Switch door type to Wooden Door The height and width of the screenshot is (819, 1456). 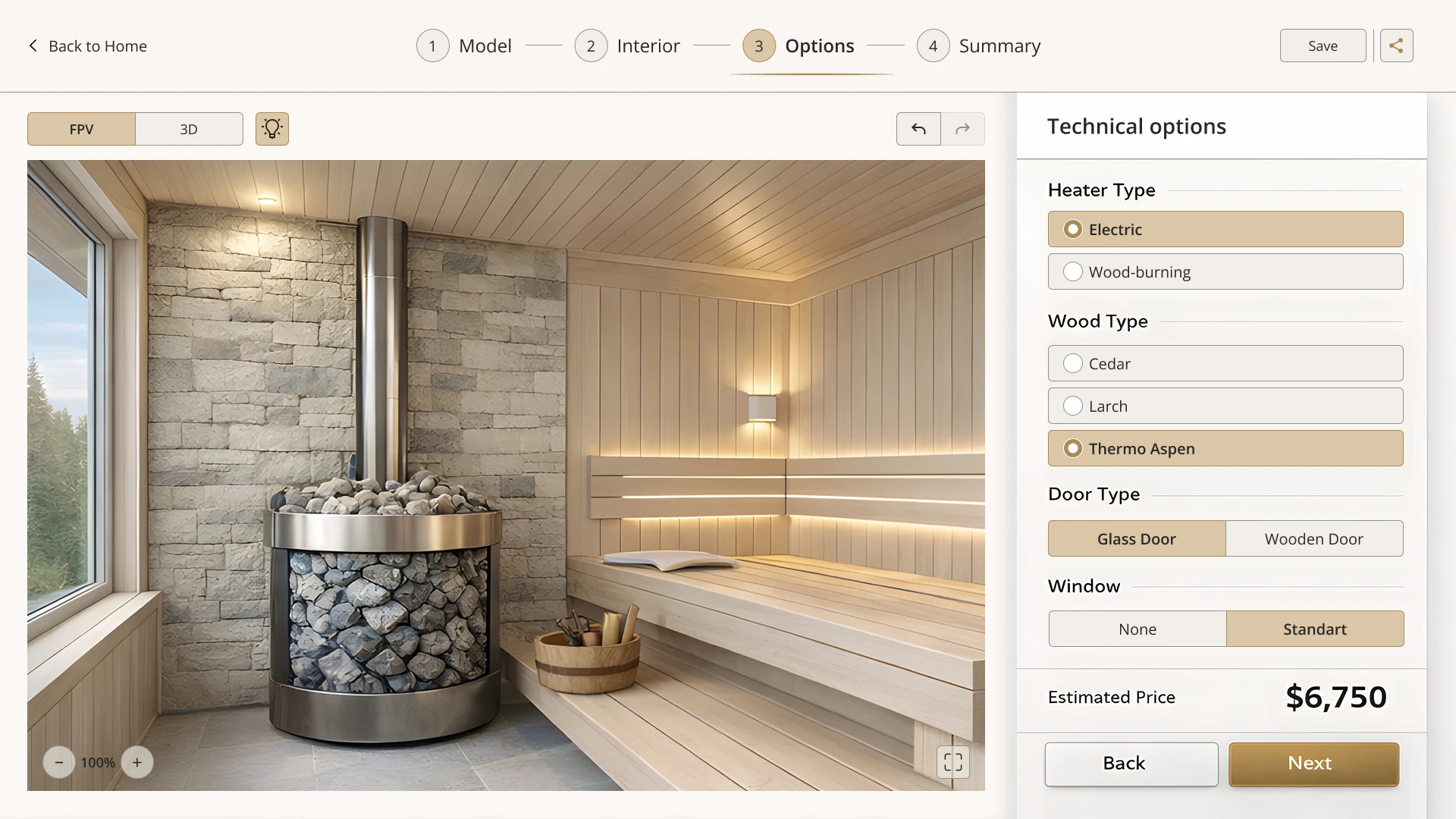[1314, 538]
